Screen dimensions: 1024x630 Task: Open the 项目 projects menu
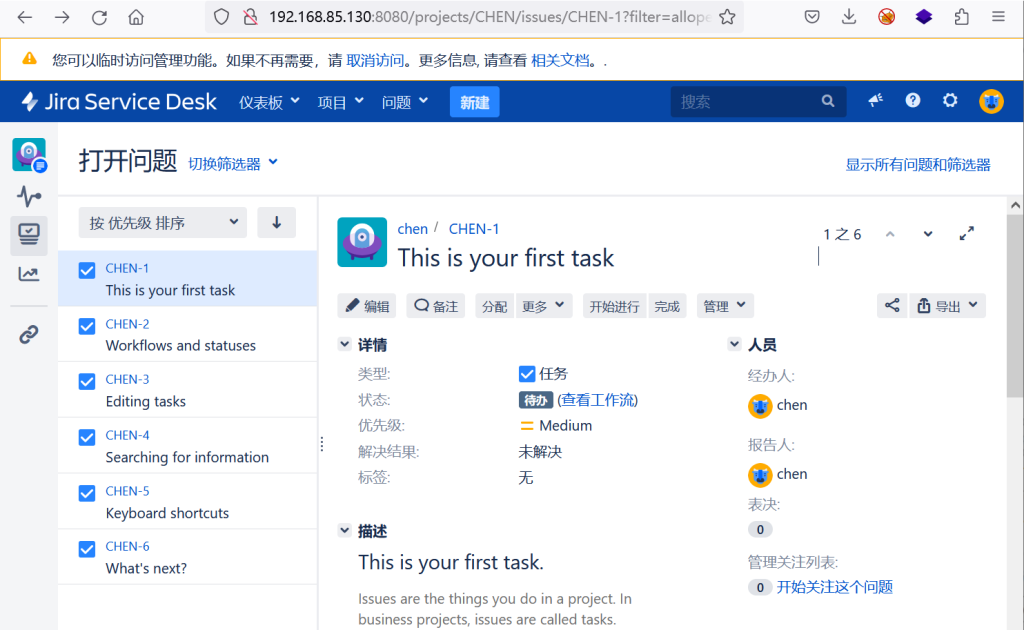pyautogui.click(x=340, y=102)
